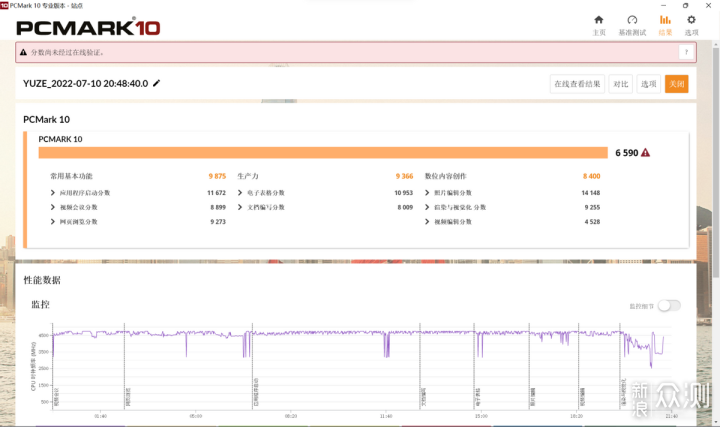Click the vertical scrollbar on the right edge
Image resolution: width=720 pixels, height=427 pixels.
pyautogui.click(x=715, y=161)
